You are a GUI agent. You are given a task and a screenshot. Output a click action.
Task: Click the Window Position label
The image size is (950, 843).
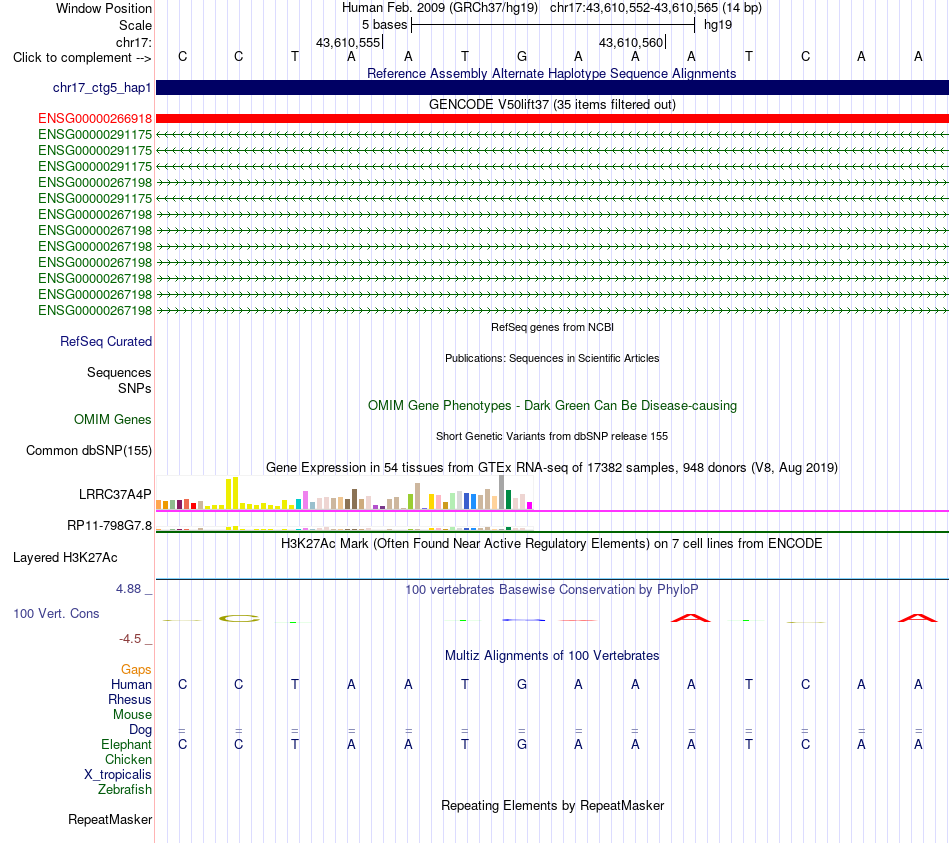[104, 8]
